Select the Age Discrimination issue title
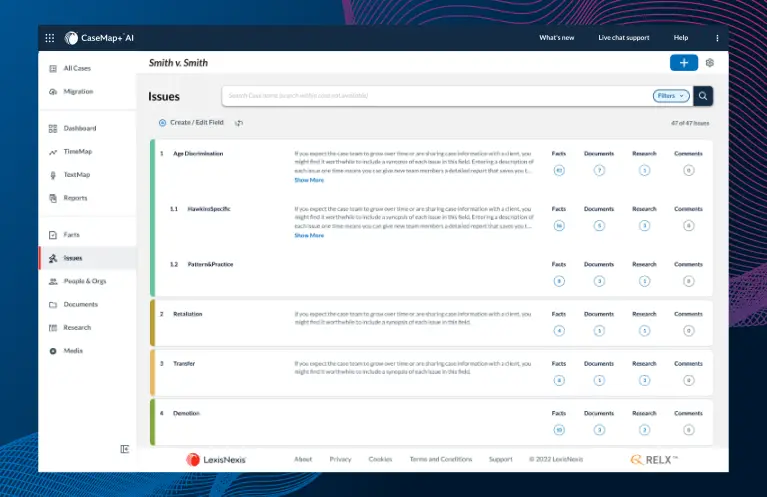Screen dimensions: 767x497 [198, 154]
